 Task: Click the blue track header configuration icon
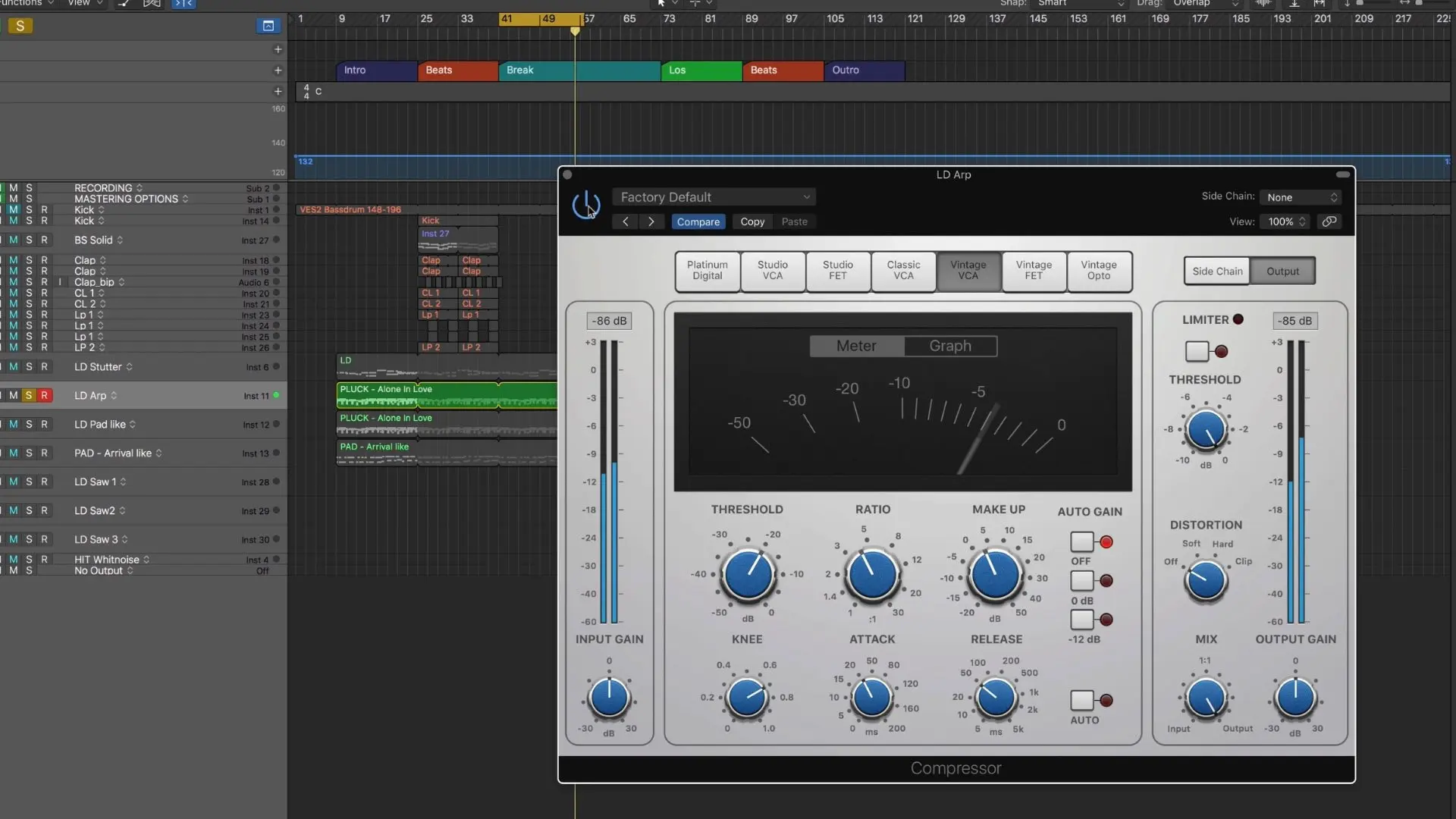coord(268,26)
